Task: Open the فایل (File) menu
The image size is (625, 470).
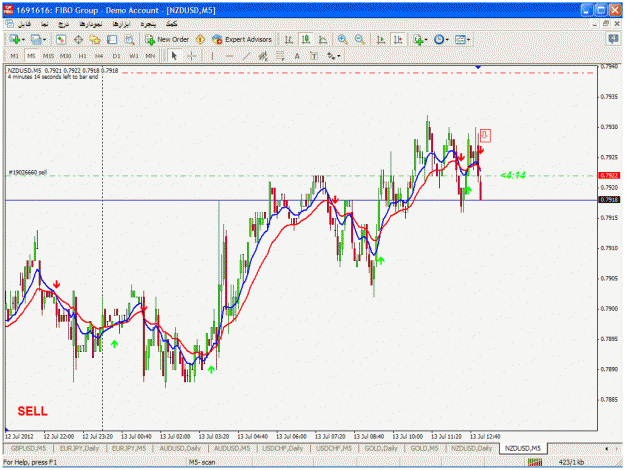Action: click(25, 24)
